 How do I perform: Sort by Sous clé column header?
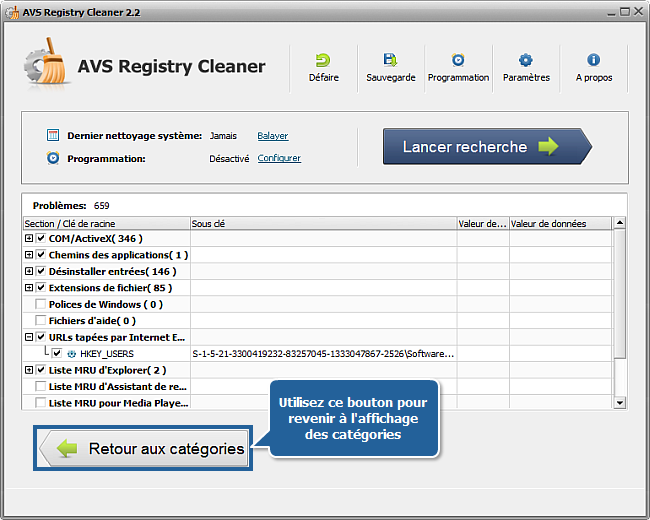click(323, 224)
